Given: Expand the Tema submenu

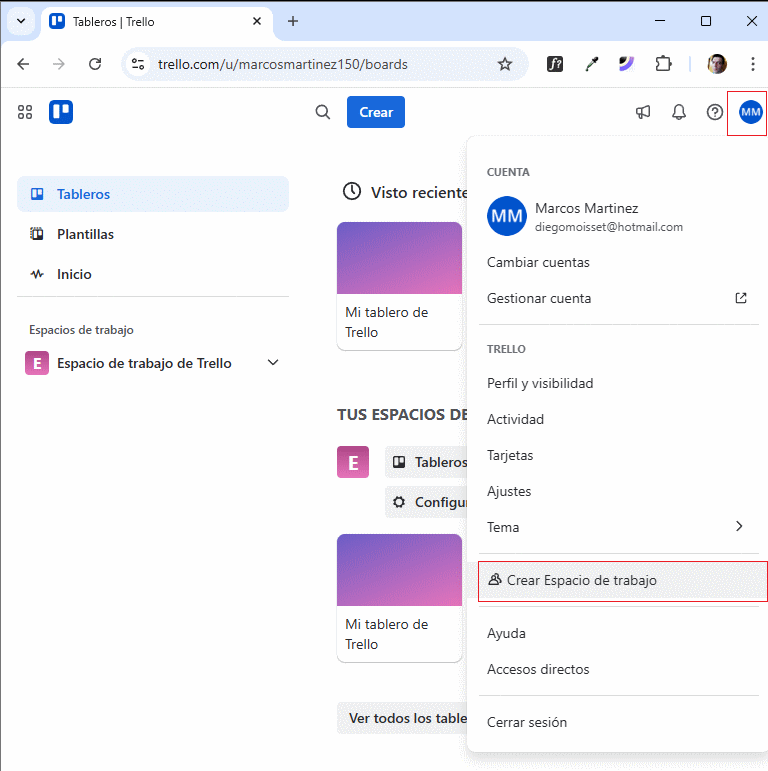Looking at the screenshot, I should (x=739, y=527).
